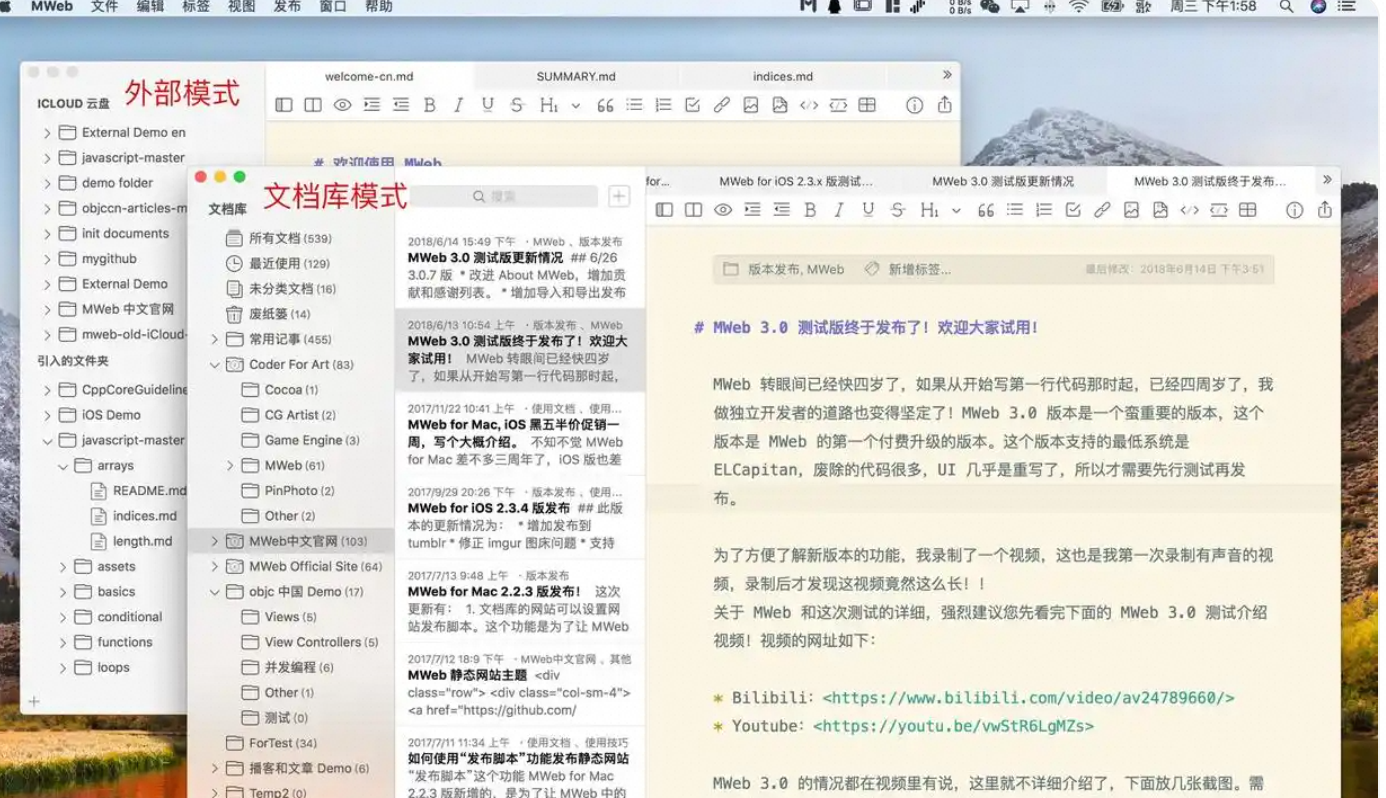This screenshot has height=798, width=1386.
Task: Click the Wi-Fi icon in the menu bar
Action: click(x=1077, y=7)
